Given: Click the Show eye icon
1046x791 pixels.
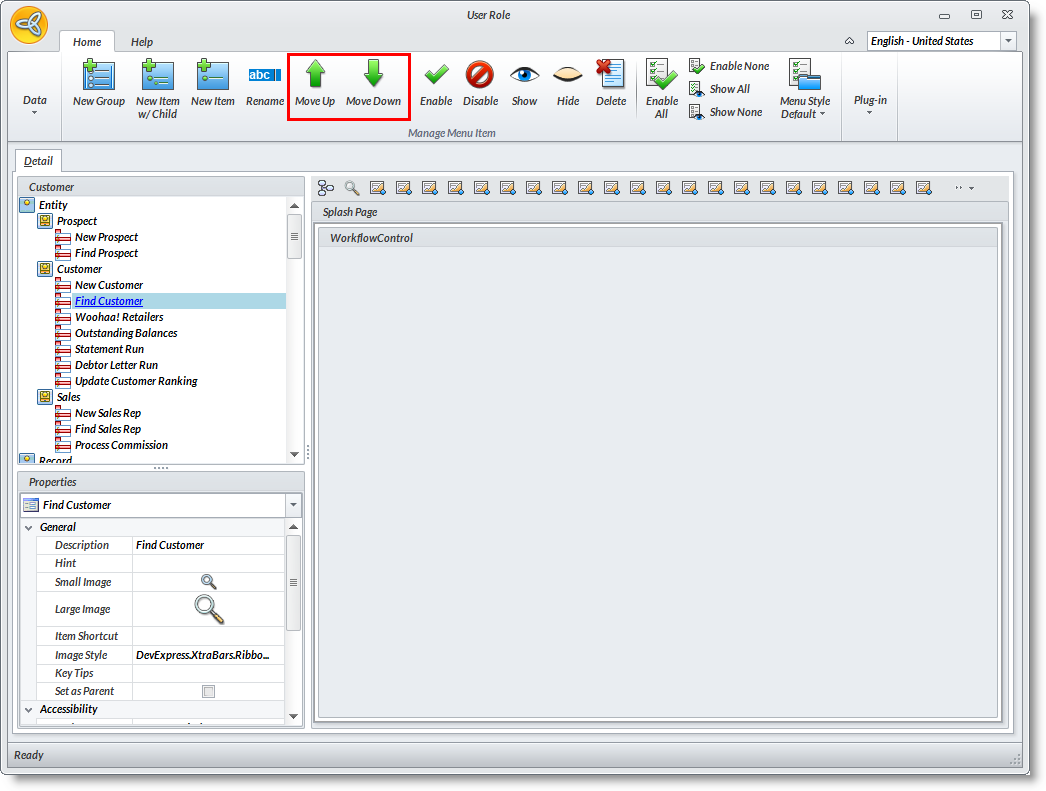Looking at the screenshot, I should [524, 76].
